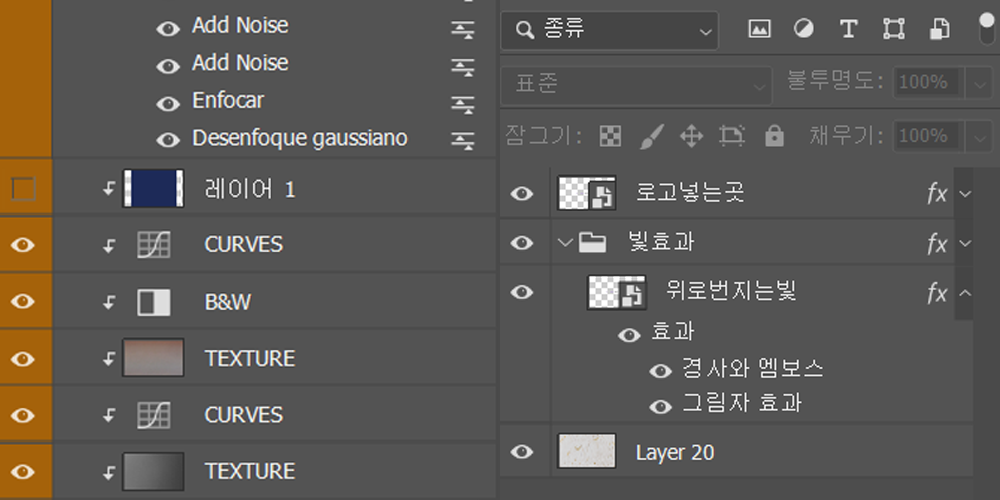Collapse effects list on 위로번지는빛 layer
1000x500 pixels.
(964, 293)
